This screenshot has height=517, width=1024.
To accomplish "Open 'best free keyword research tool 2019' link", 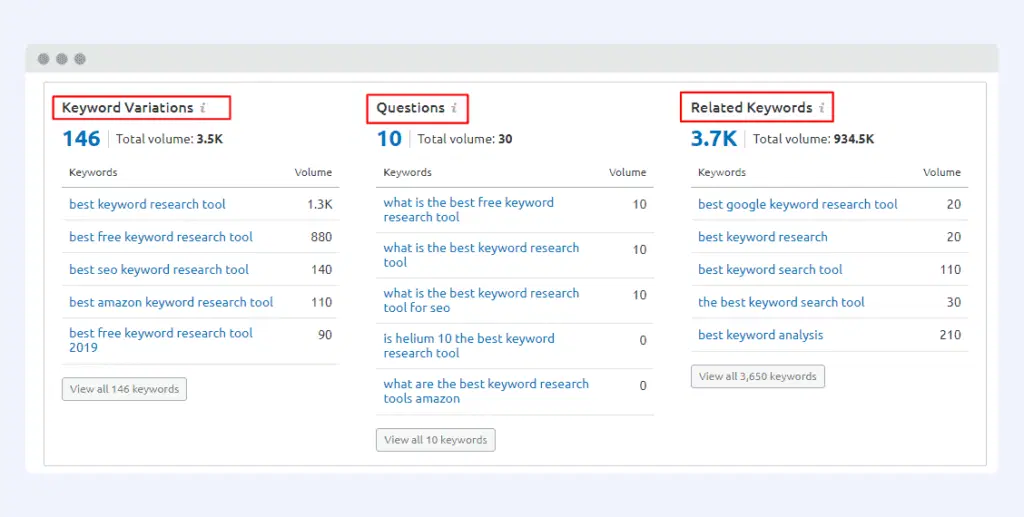I will click(161, 340).
